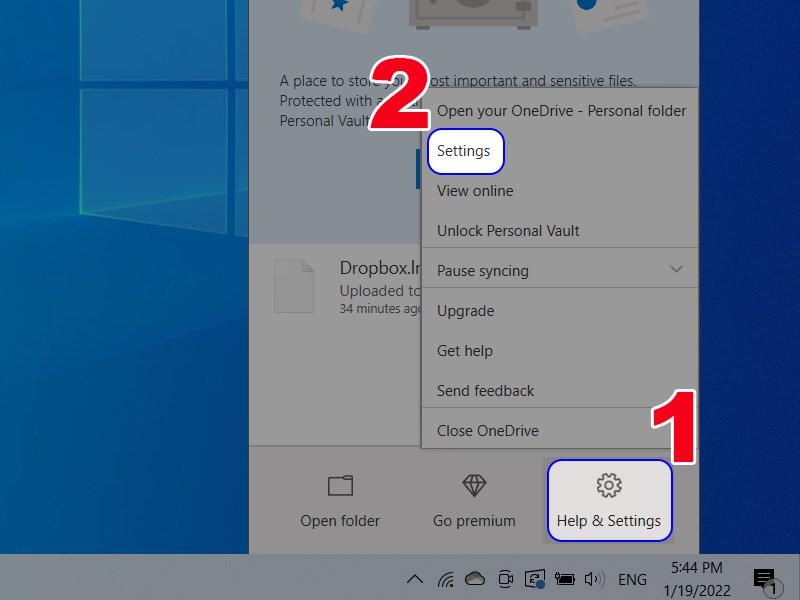Screen dimensions: 800x600
Task: Choose Open your OneDrive - Personal folder
Action: tap(560, 111)
